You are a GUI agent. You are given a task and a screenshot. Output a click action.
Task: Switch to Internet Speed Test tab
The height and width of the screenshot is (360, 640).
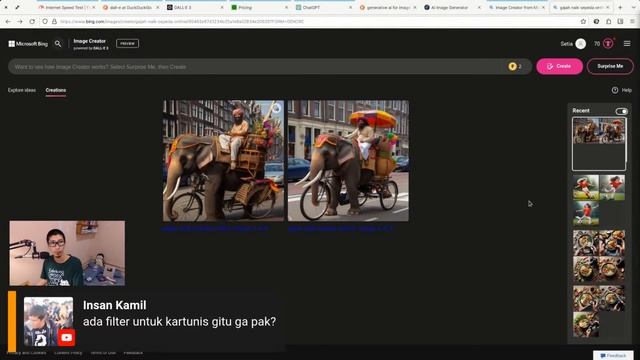(67, 7)
